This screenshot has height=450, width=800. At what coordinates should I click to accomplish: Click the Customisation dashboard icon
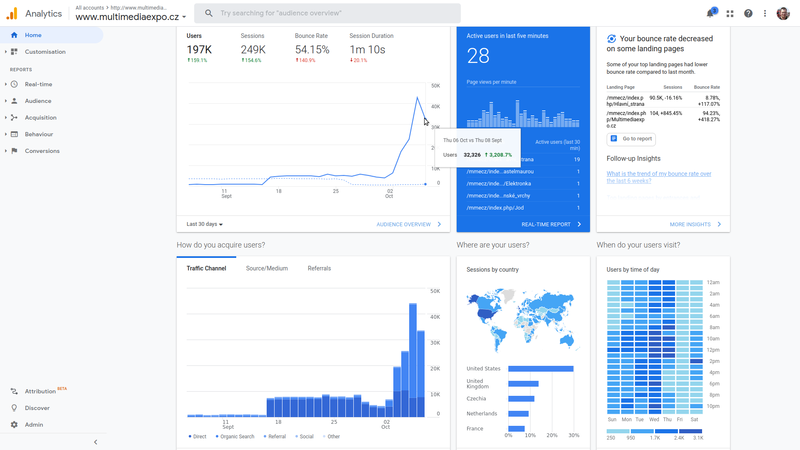pos(14,52)
